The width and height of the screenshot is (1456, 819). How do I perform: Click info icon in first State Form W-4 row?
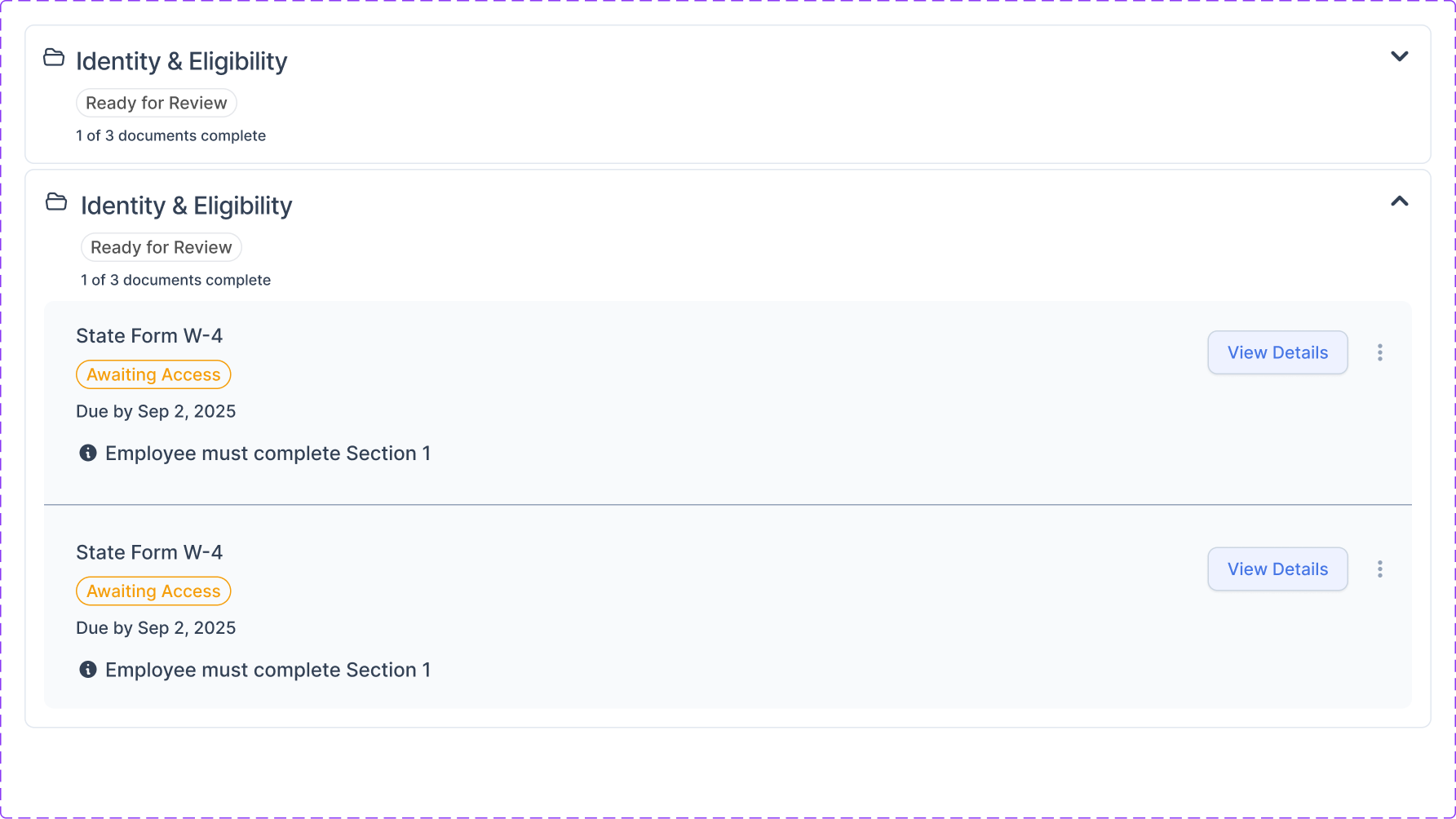pos(88,454)
